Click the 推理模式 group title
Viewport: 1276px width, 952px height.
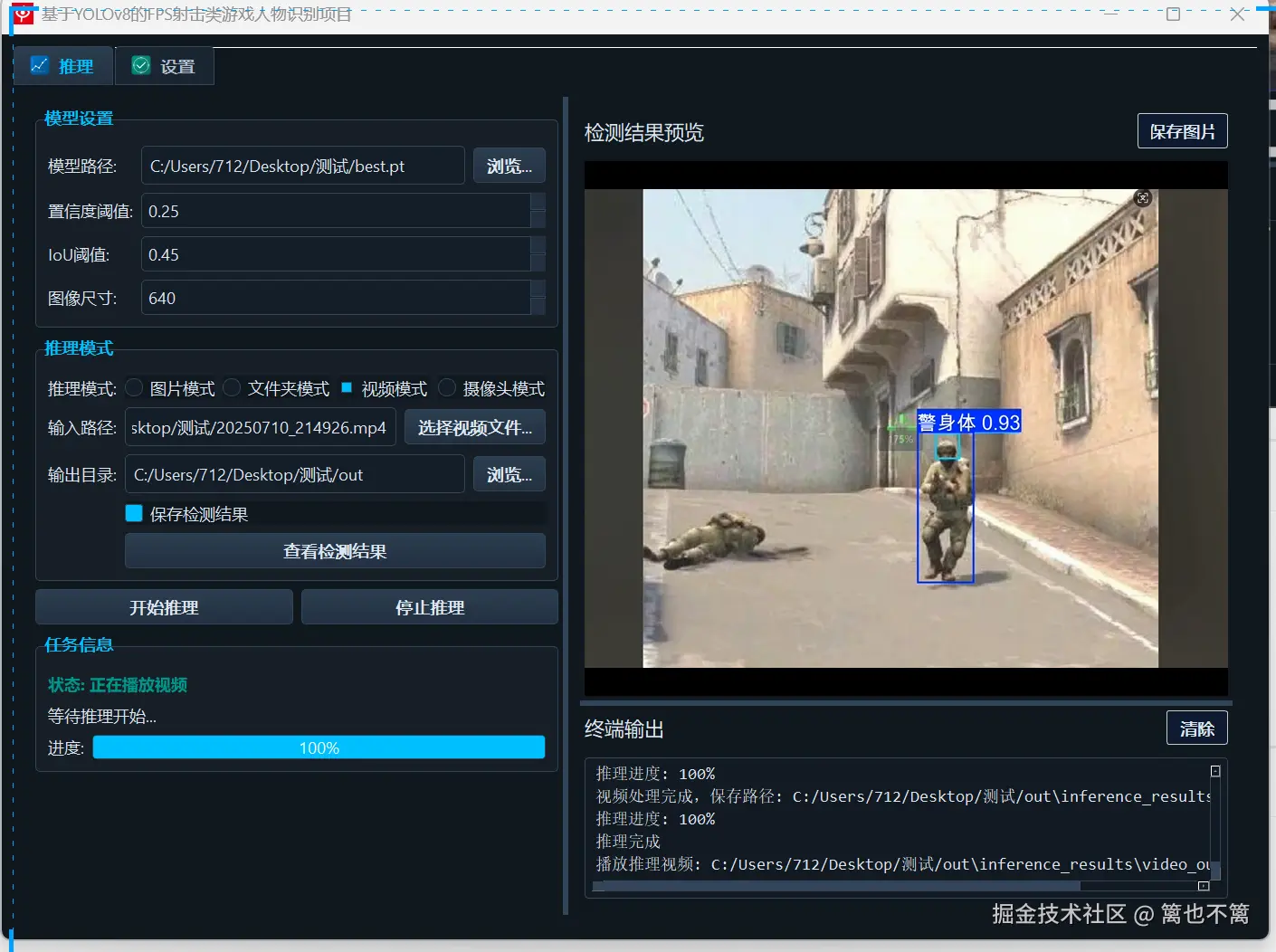tap(79, 348)
